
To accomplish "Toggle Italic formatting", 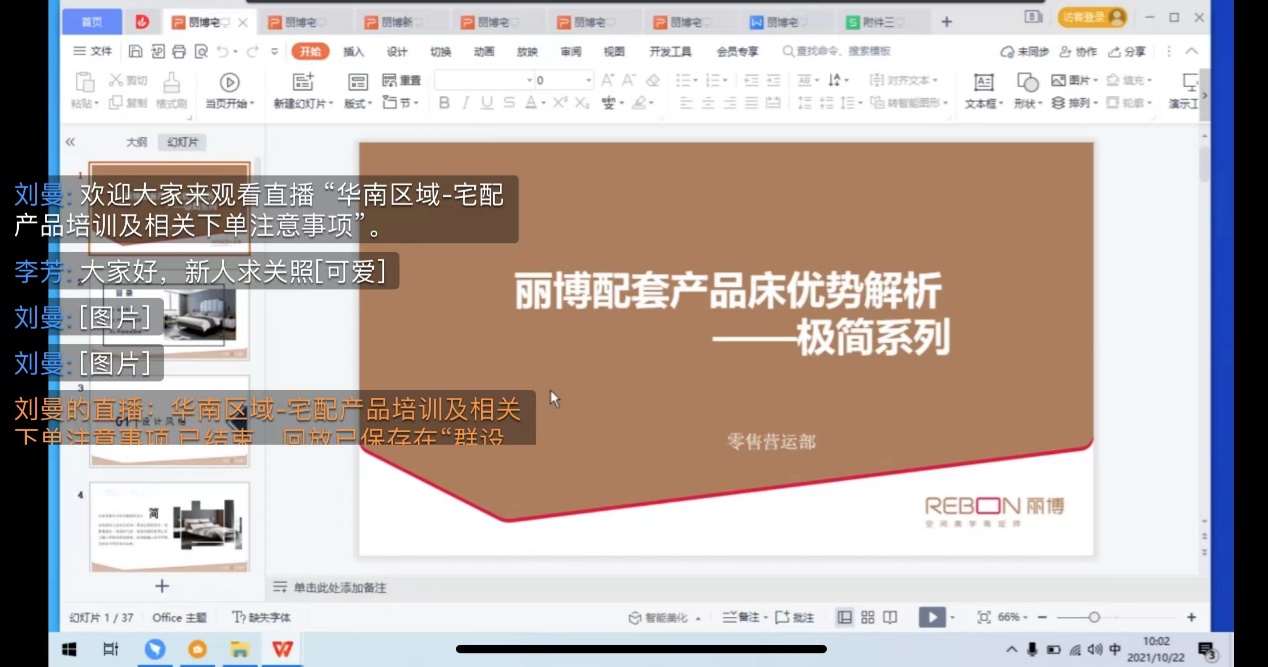I will [x=466, y=103].
